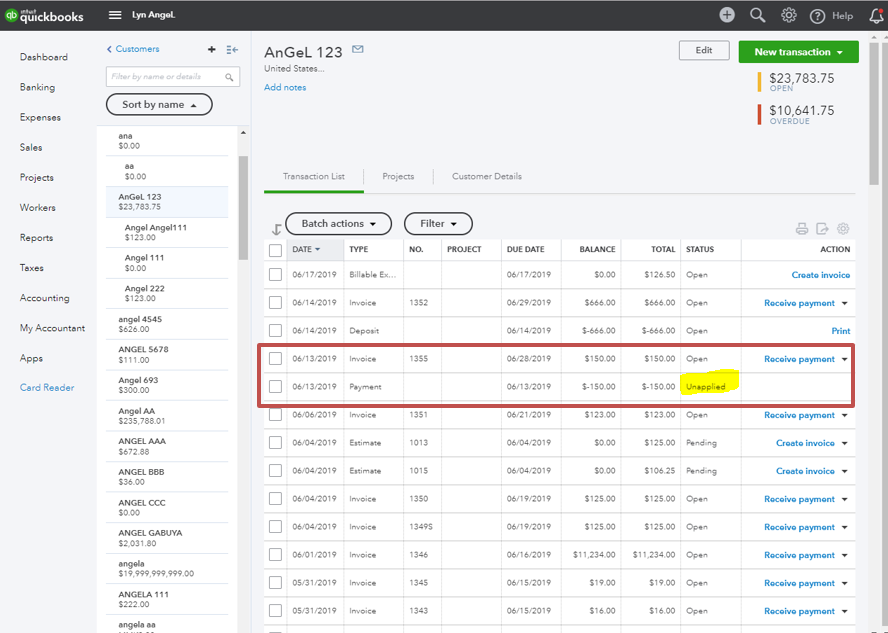Check the 06/13/2019 Payment row
Image resolution: width=888 pixels, height=633 pixels.
coord(275,387)
